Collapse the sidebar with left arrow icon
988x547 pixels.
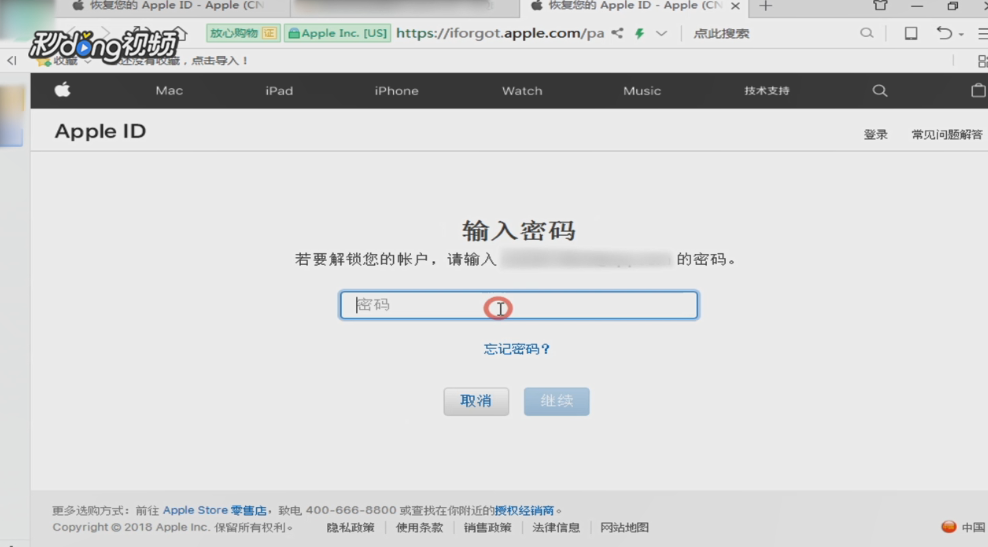pyautogui.click(x=12, y=60)
